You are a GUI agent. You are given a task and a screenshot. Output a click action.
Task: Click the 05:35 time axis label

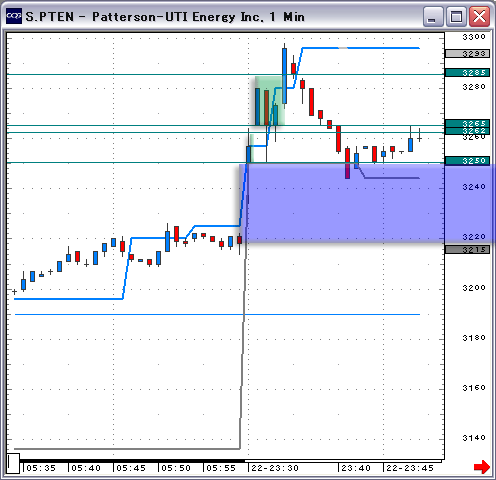click(41, 468)
